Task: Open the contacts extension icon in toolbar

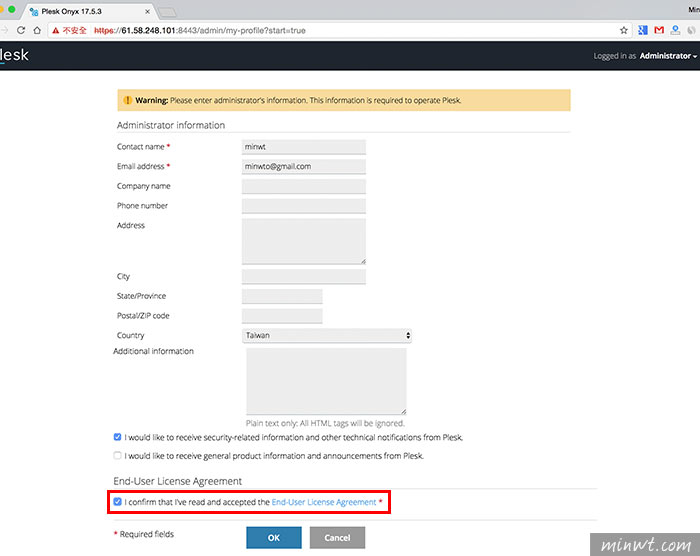Action: click(675, 30)
